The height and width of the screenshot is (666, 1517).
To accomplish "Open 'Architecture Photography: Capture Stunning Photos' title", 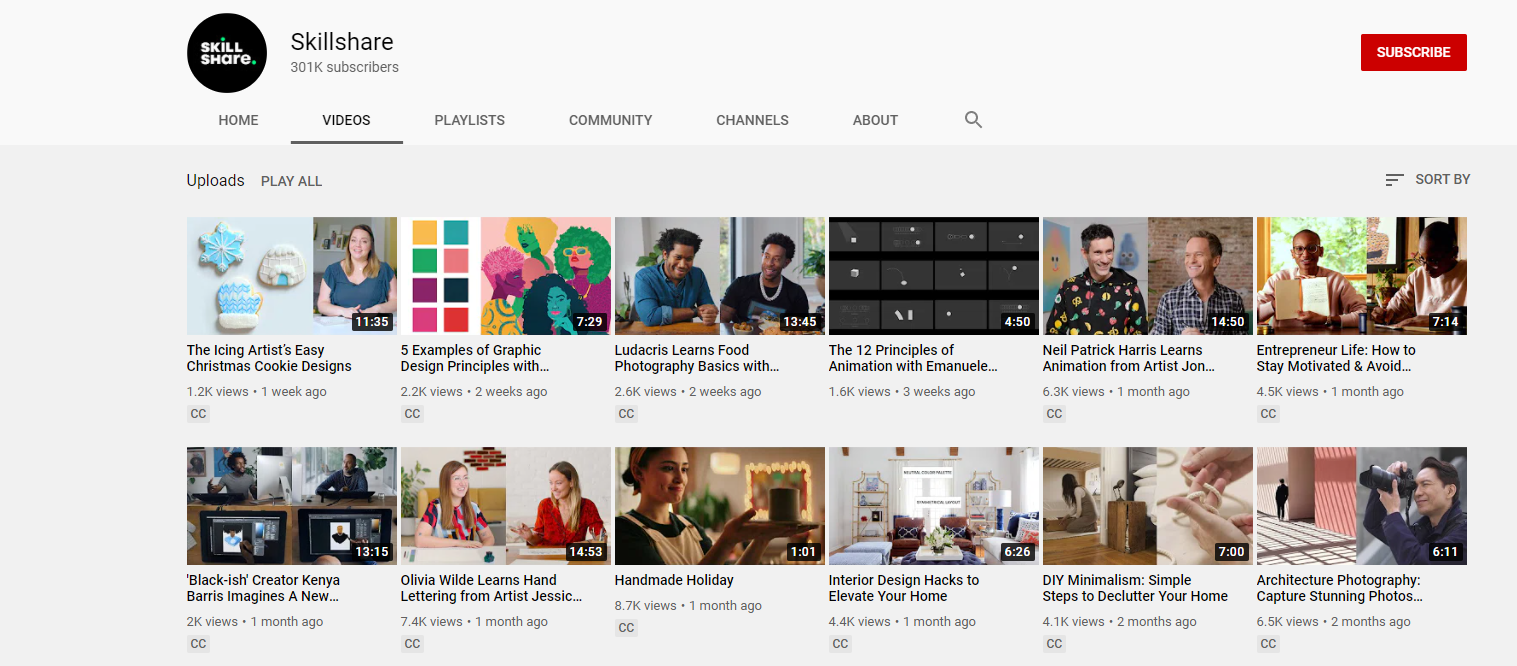I will pyautogui.click(x=1340, y=588).
